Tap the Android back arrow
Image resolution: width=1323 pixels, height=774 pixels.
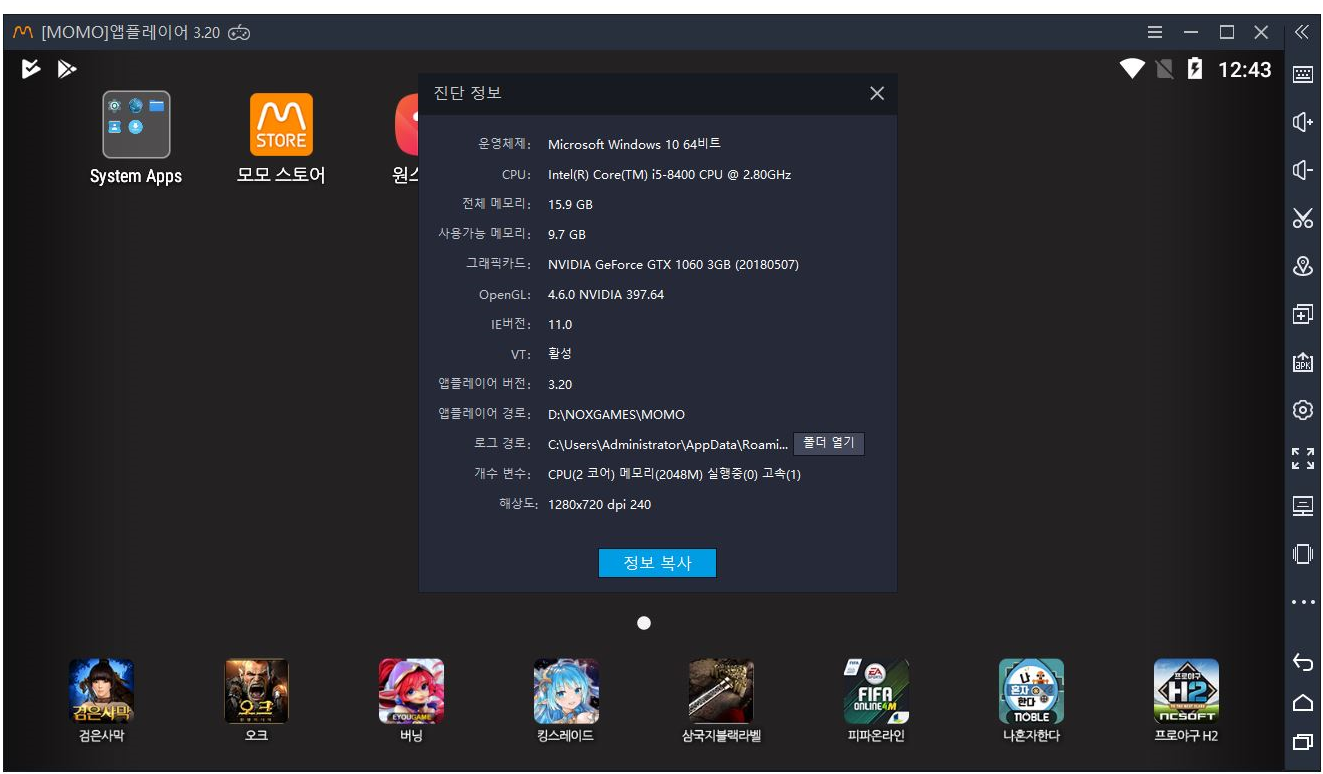(x=1302, y=662)
